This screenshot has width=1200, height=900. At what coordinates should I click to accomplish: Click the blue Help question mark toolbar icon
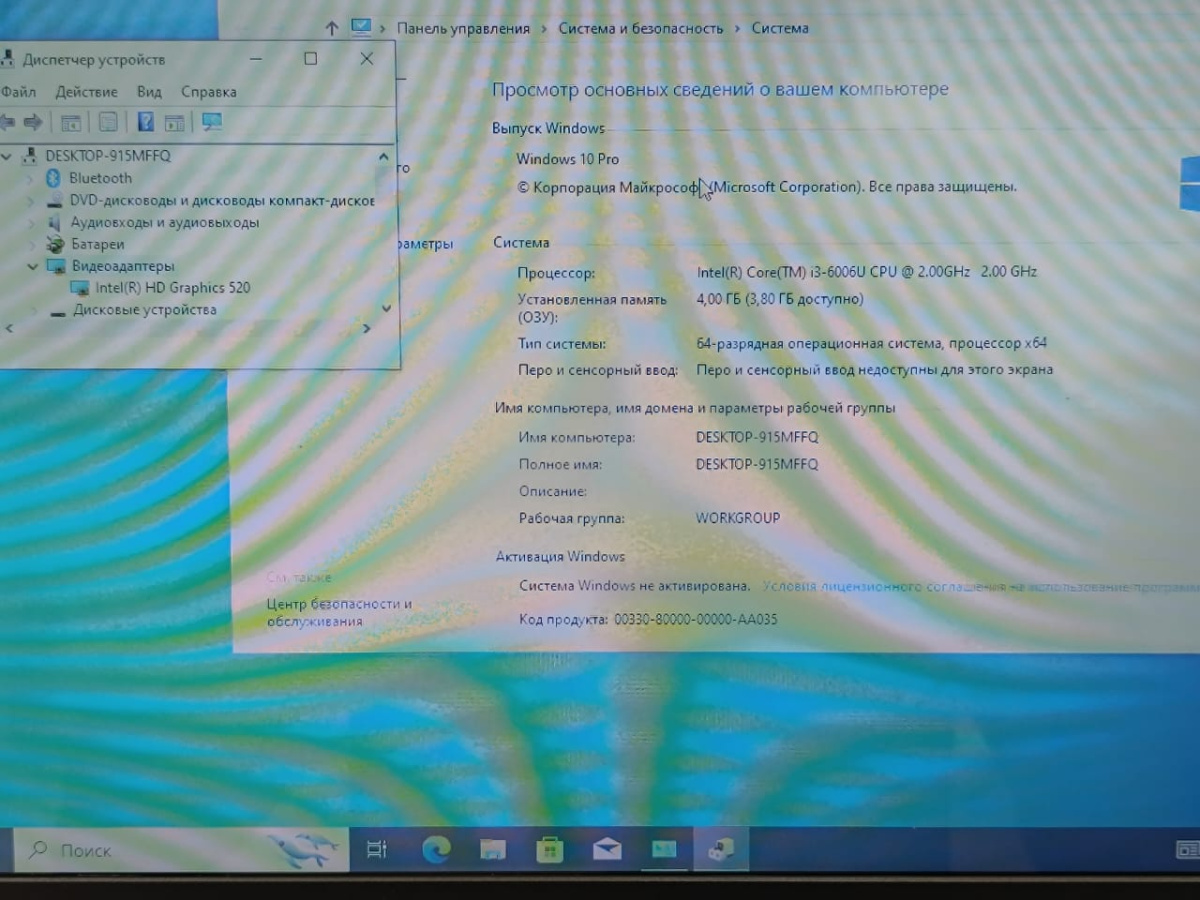[x=145, y=122]
